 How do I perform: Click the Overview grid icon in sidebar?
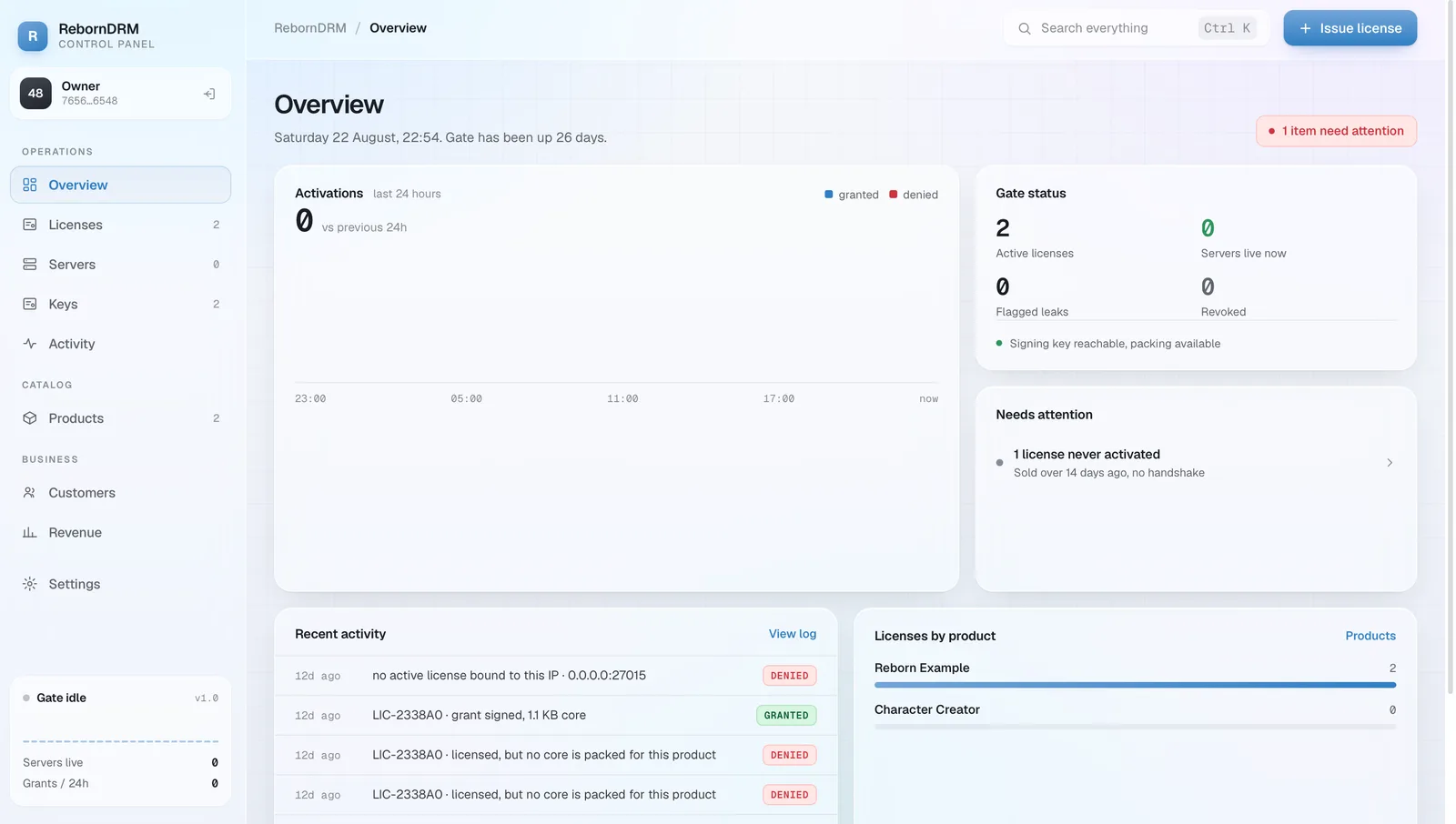point(30,185)
